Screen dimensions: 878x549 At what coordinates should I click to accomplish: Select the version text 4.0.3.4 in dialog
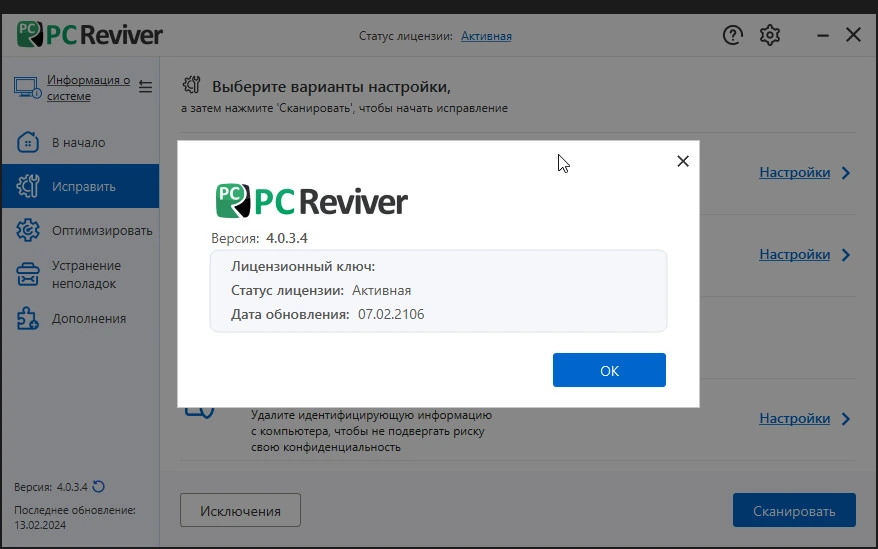point(287,238)
